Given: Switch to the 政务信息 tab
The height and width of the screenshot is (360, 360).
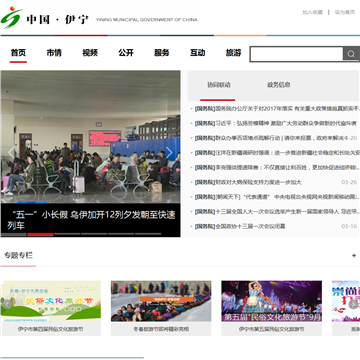Looking at the screenshot, I should (279, 85).
